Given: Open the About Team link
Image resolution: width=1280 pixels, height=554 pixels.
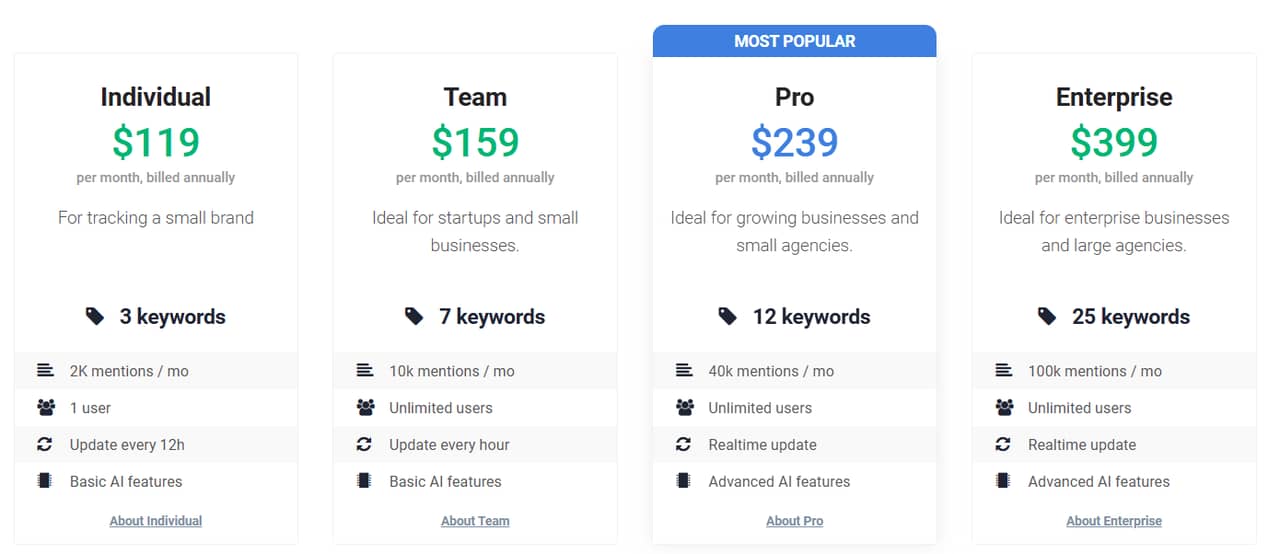Looking at the screenshot, I should [x=475, y=521].
